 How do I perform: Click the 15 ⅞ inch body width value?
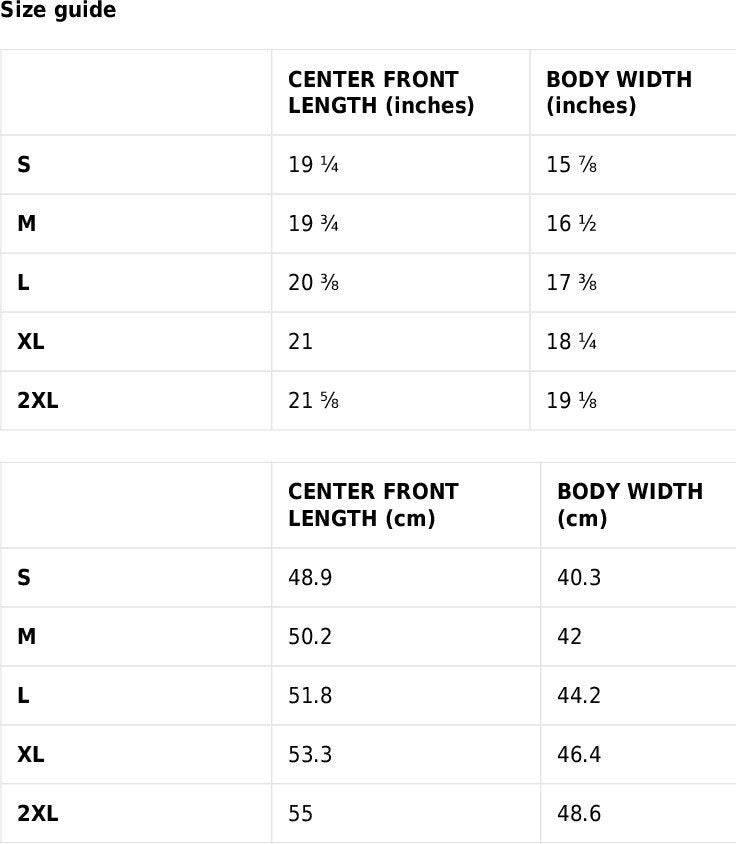pos(572,165)
